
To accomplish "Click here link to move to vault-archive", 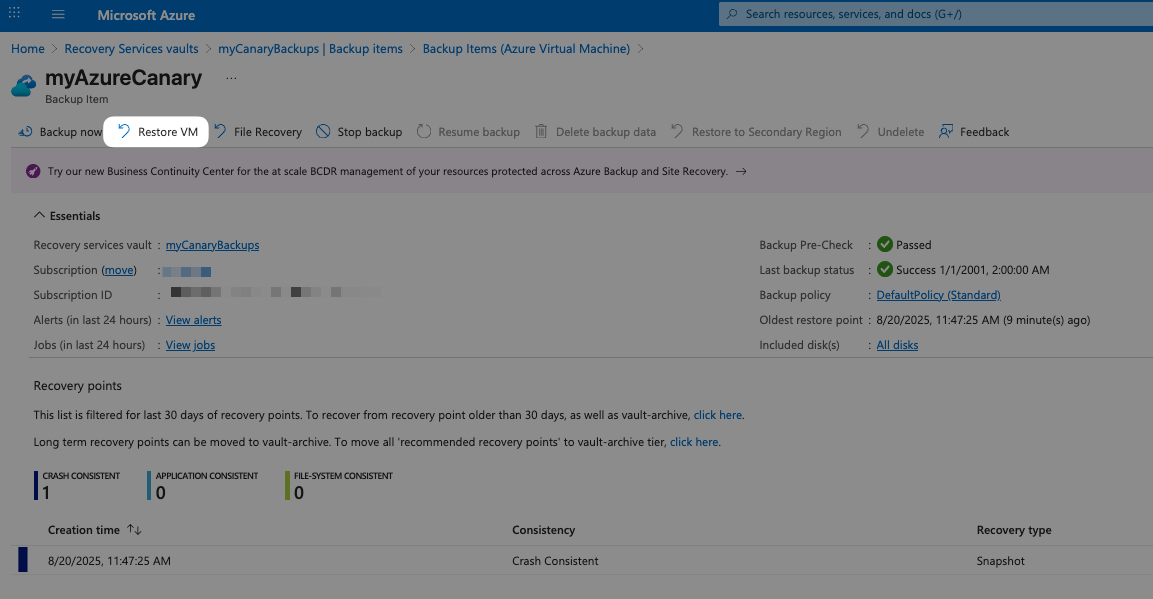I will coord(694,442).
